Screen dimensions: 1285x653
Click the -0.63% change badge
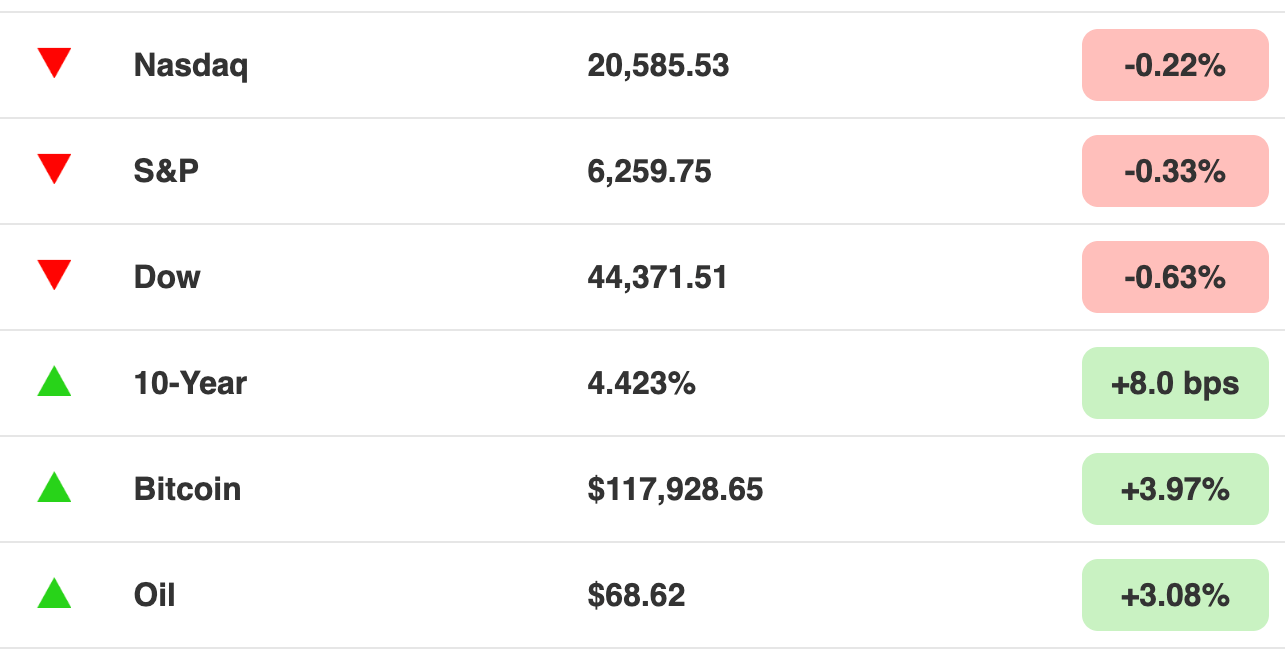click(1175, 277)
